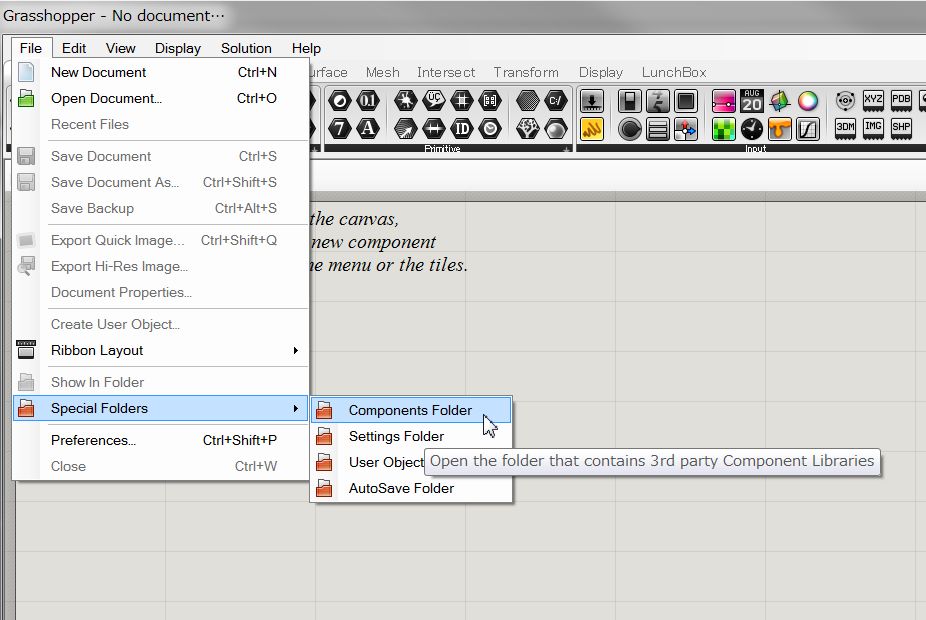Select the File Path (C:/) parameter icon
Image resolution: width=926 pixels, height=620 pixels.
(x=555, y=101)
